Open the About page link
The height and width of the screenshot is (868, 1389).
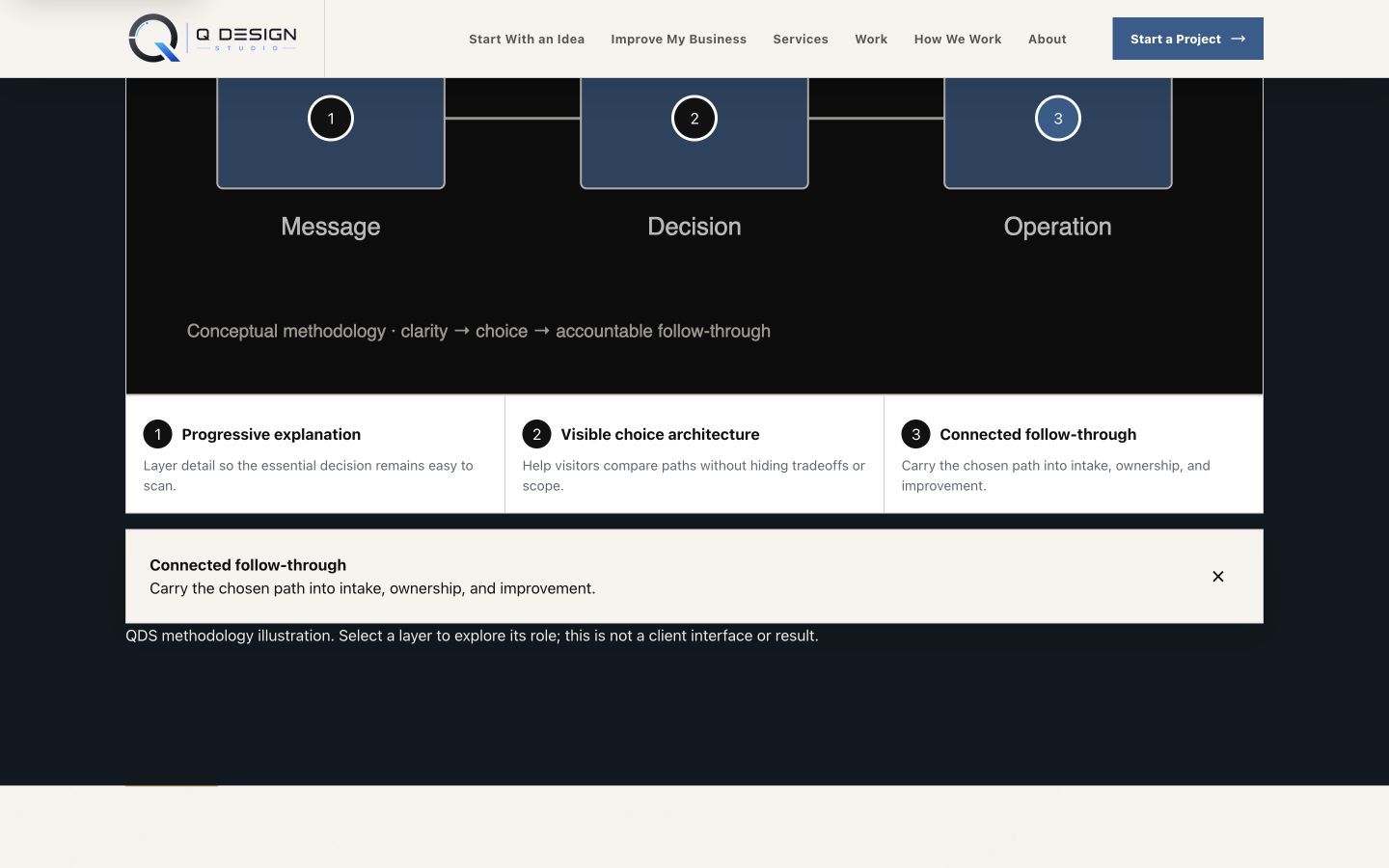[1048, 40]
